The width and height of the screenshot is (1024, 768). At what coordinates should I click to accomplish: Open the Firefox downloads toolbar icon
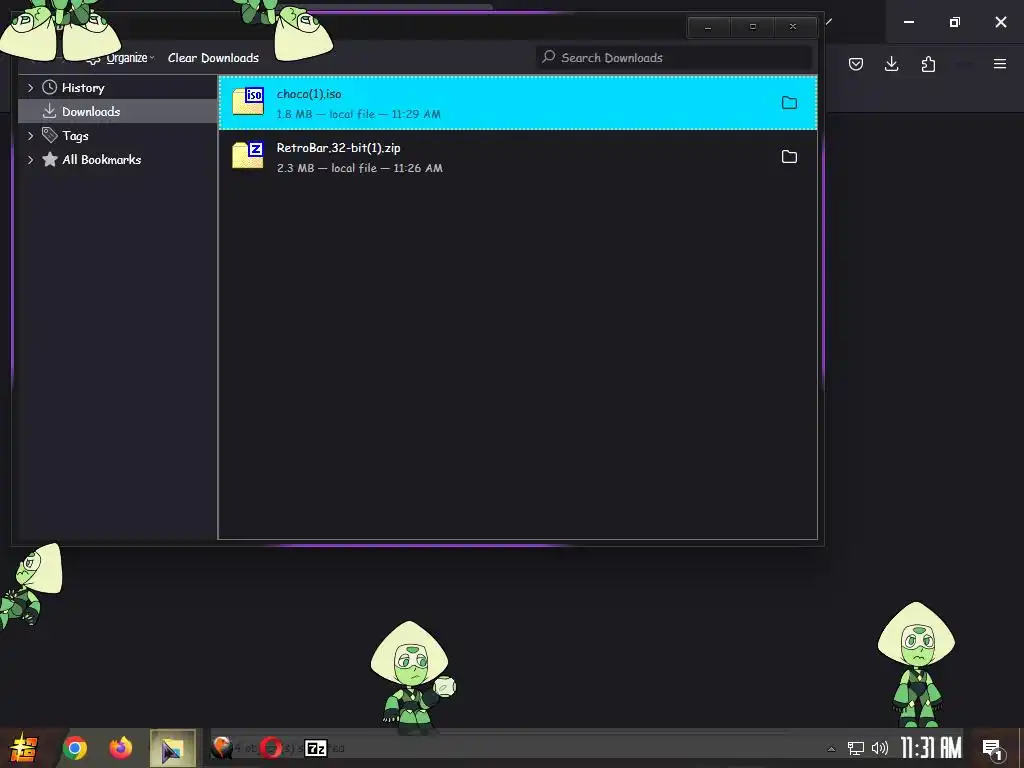pos(891,64)
